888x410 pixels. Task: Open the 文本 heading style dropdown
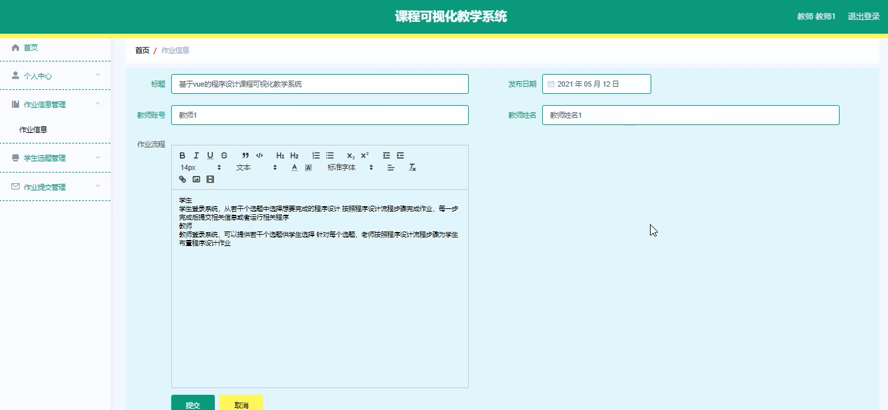point(254,168)
